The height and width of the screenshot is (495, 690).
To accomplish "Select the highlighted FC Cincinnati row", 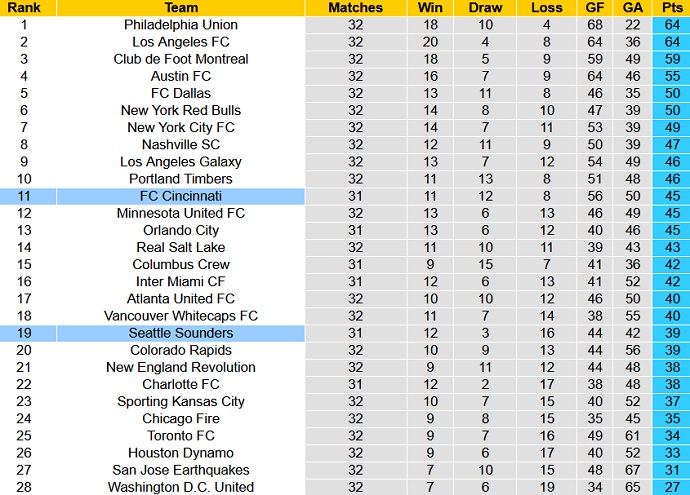I will point(345,196).
